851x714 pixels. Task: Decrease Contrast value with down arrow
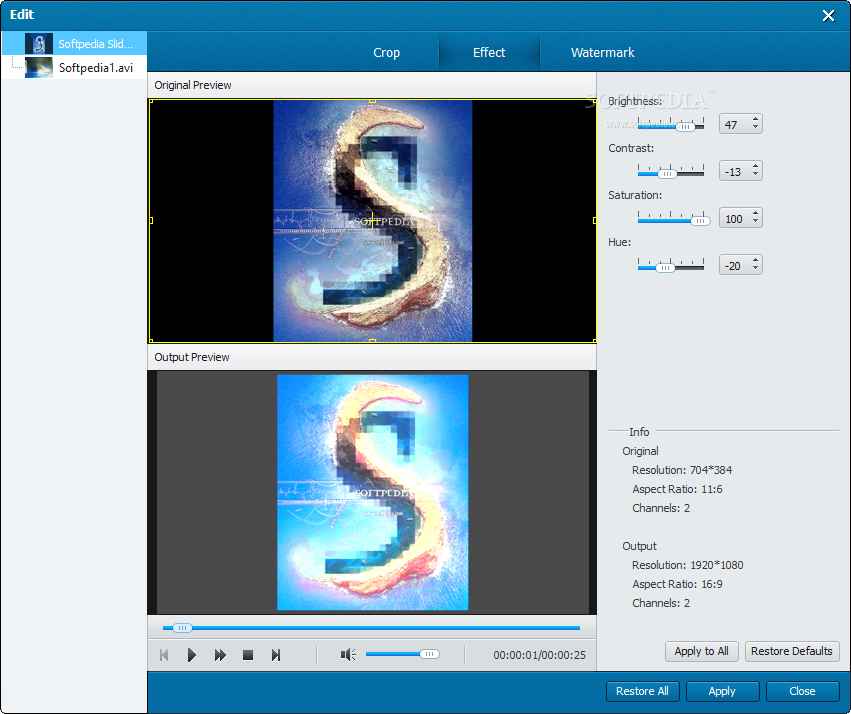click(755, 175)
